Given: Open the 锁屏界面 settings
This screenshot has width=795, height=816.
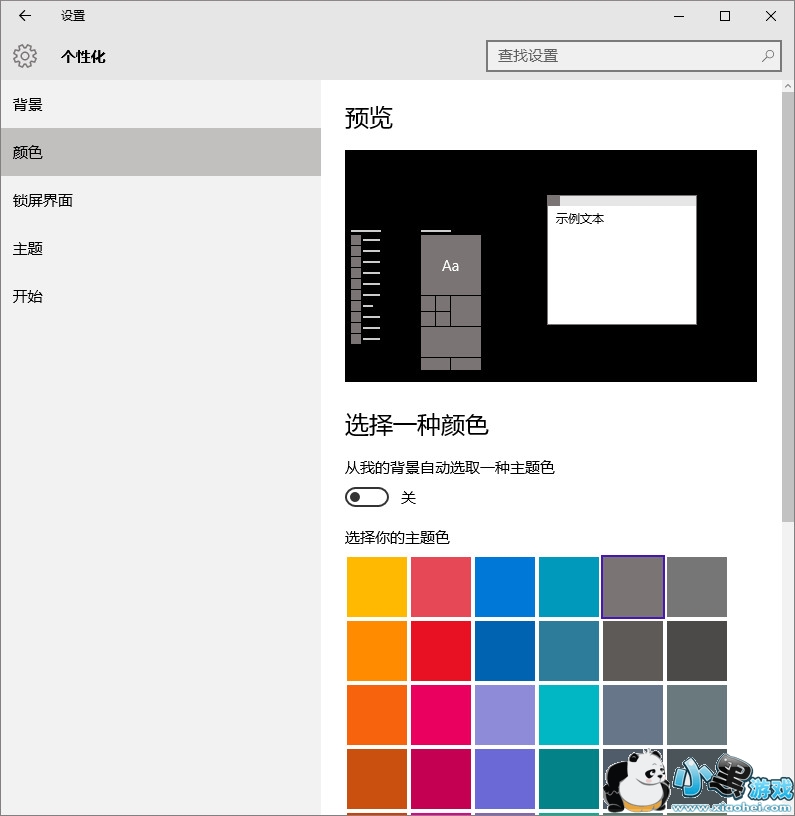Looking at the screenshot, I should 161,200.
